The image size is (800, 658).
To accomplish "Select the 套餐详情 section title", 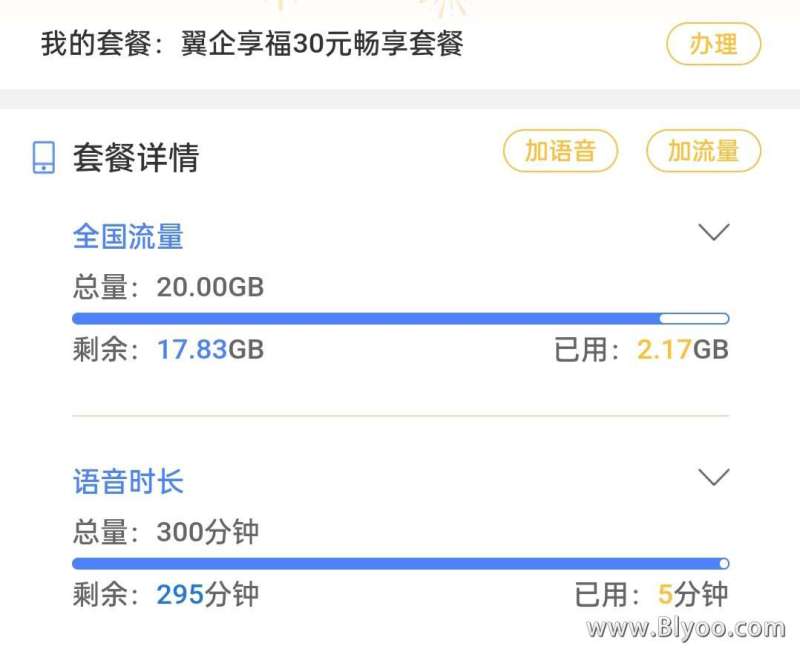I will point(136,158).
